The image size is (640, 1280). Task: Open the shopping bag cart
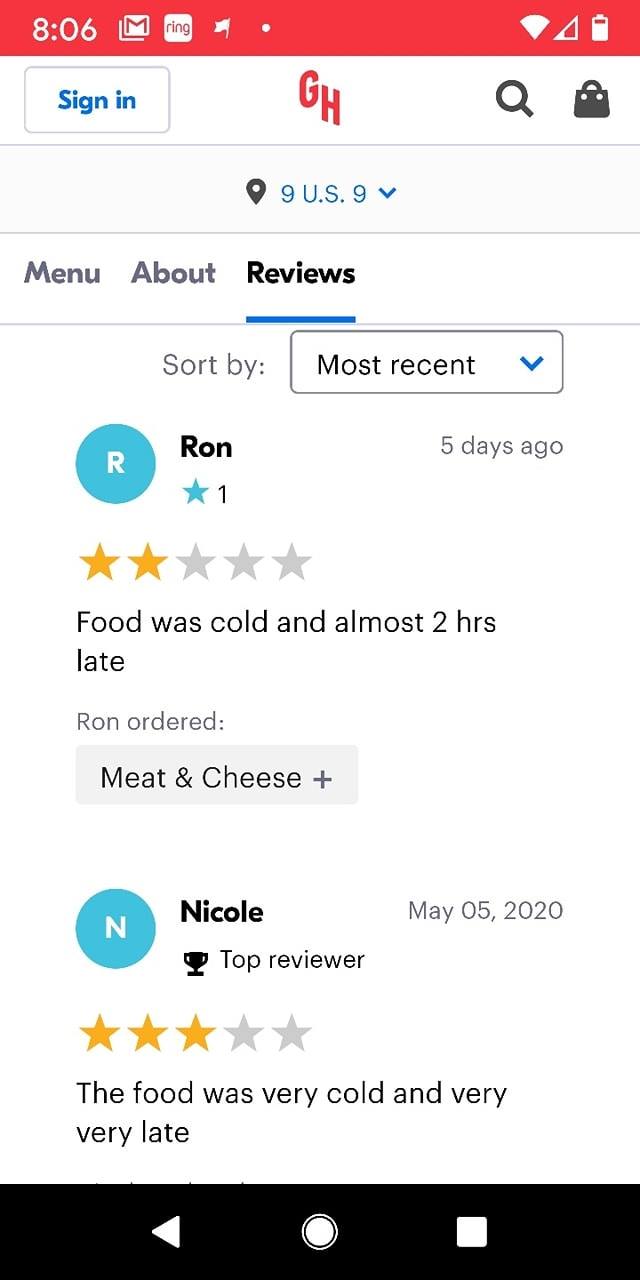click(x=591, y=99)
